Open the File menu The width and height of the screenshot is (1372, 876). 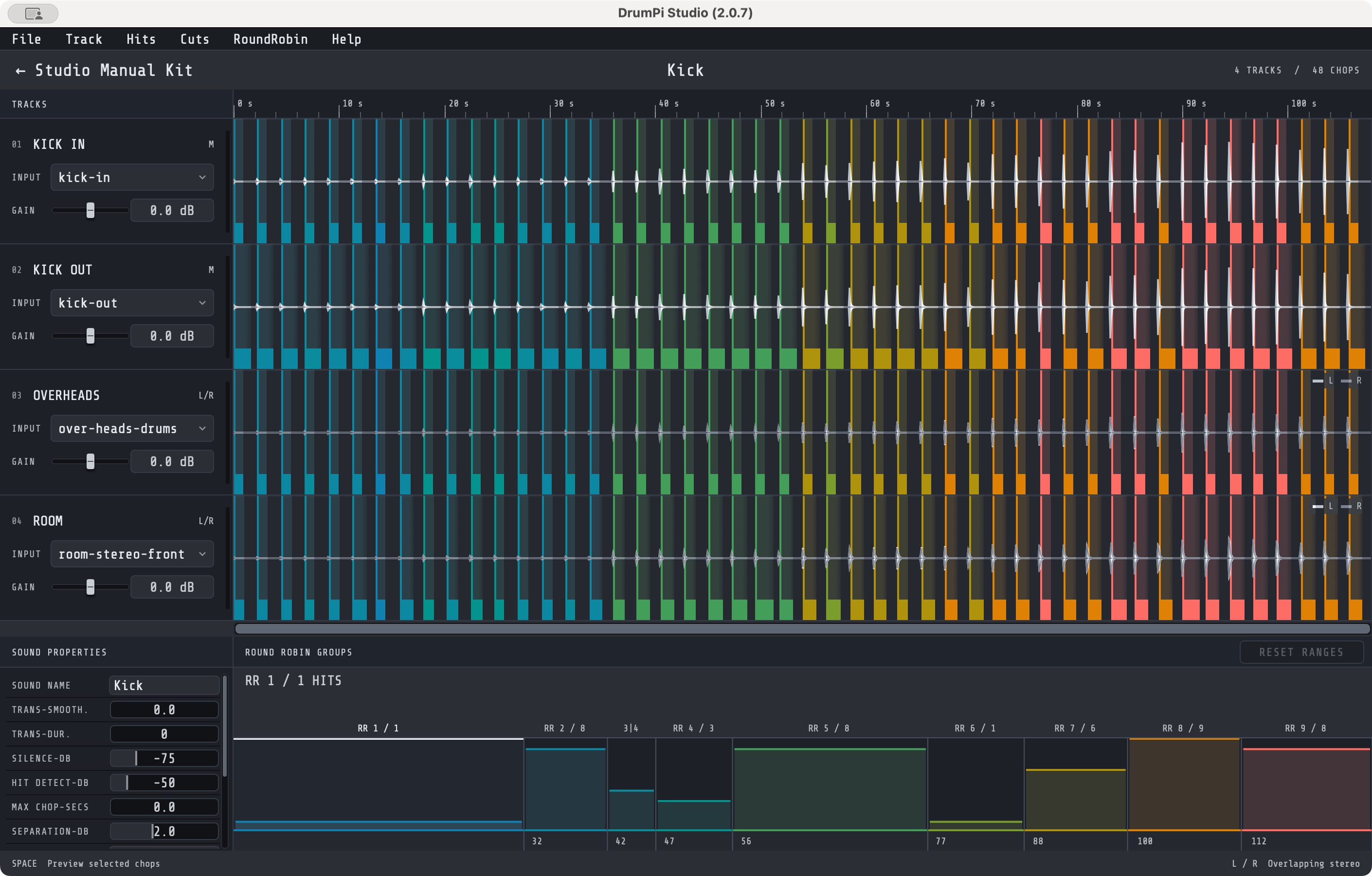pyautogui.click(x=27, y=39)
